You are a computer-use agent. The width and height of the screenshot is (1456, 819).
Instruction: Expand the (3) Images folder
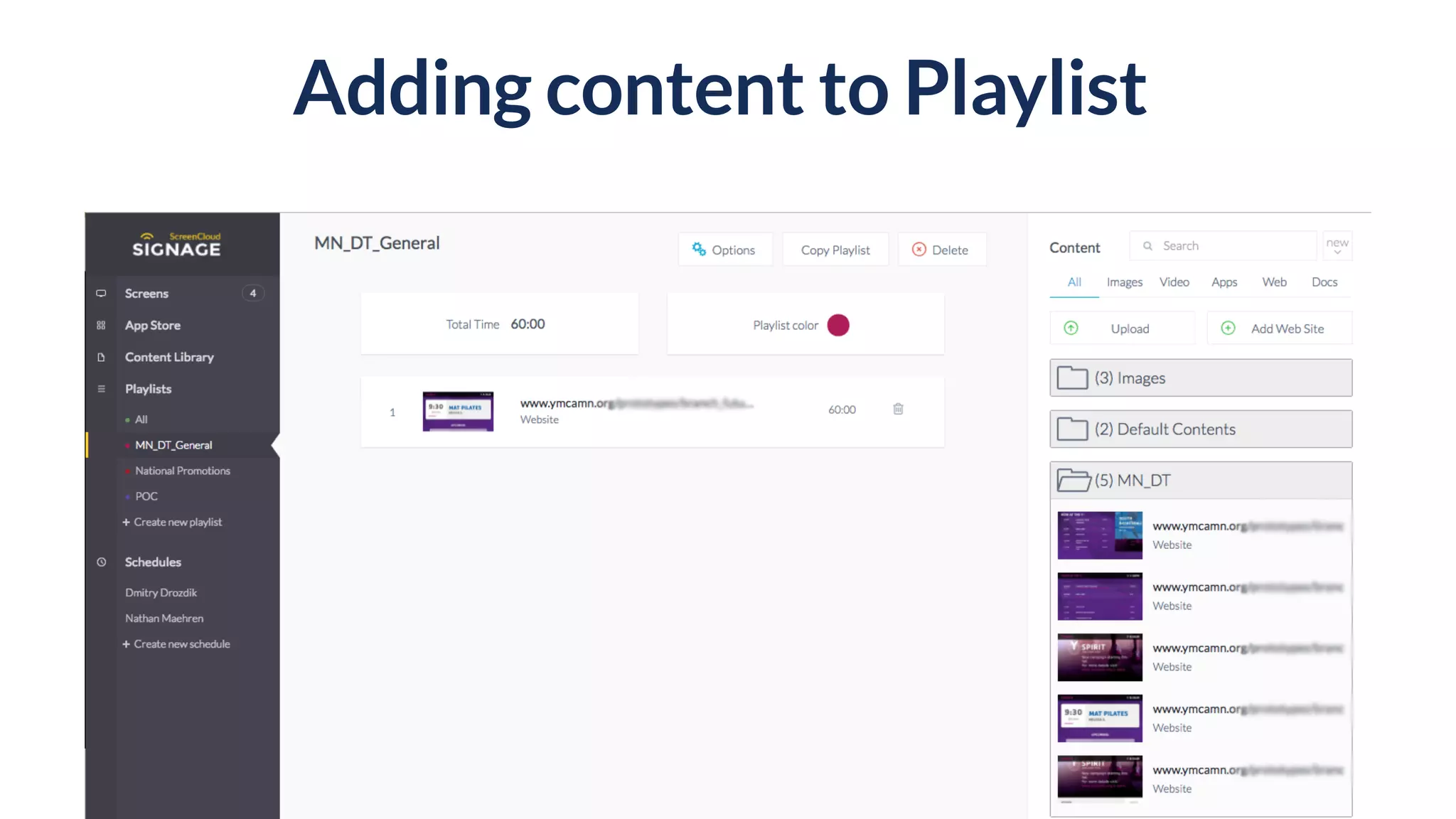[1201, 378]
